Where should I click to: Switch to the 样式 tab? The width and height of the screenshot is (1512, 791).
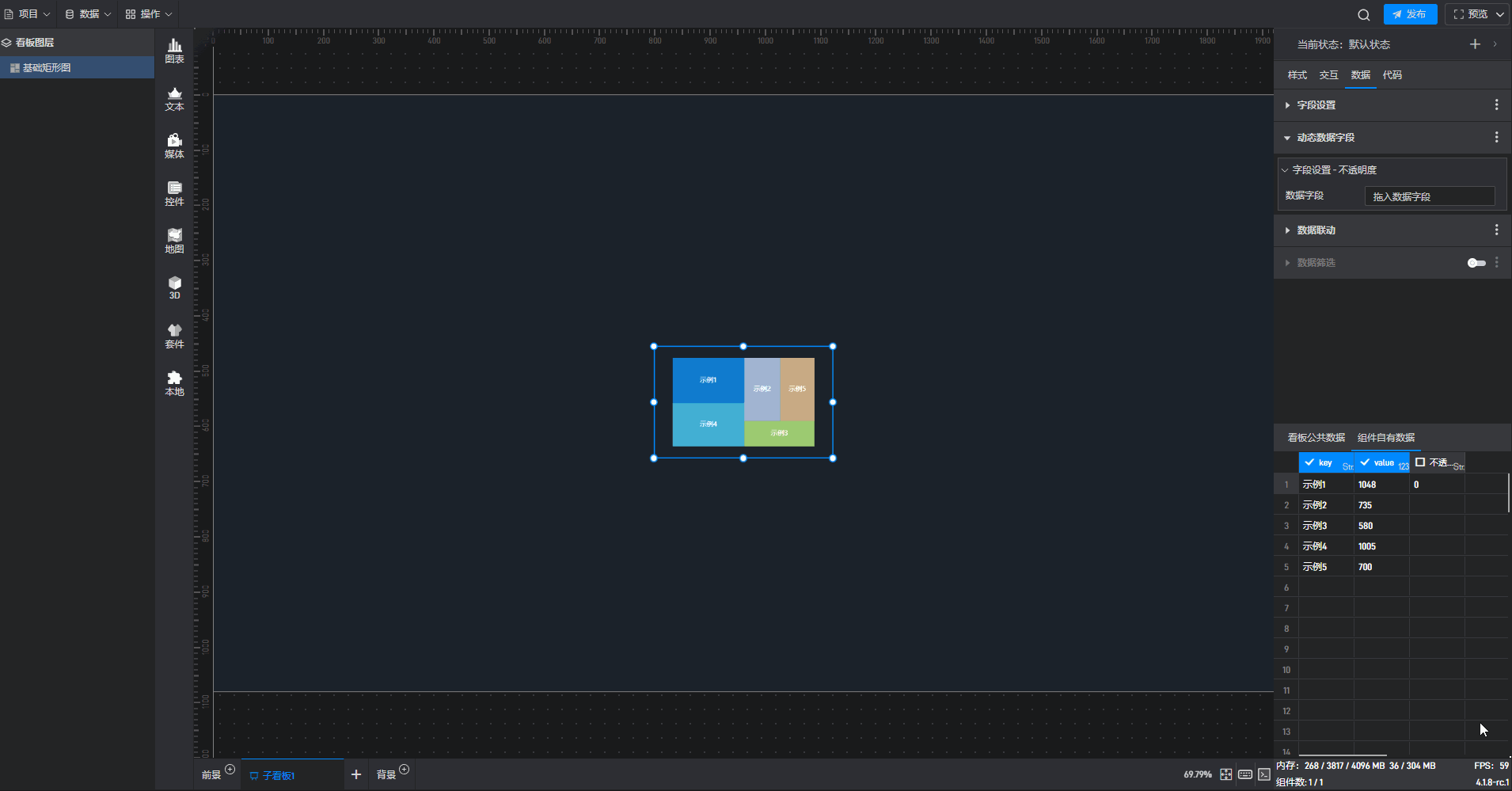point(1297,75)
